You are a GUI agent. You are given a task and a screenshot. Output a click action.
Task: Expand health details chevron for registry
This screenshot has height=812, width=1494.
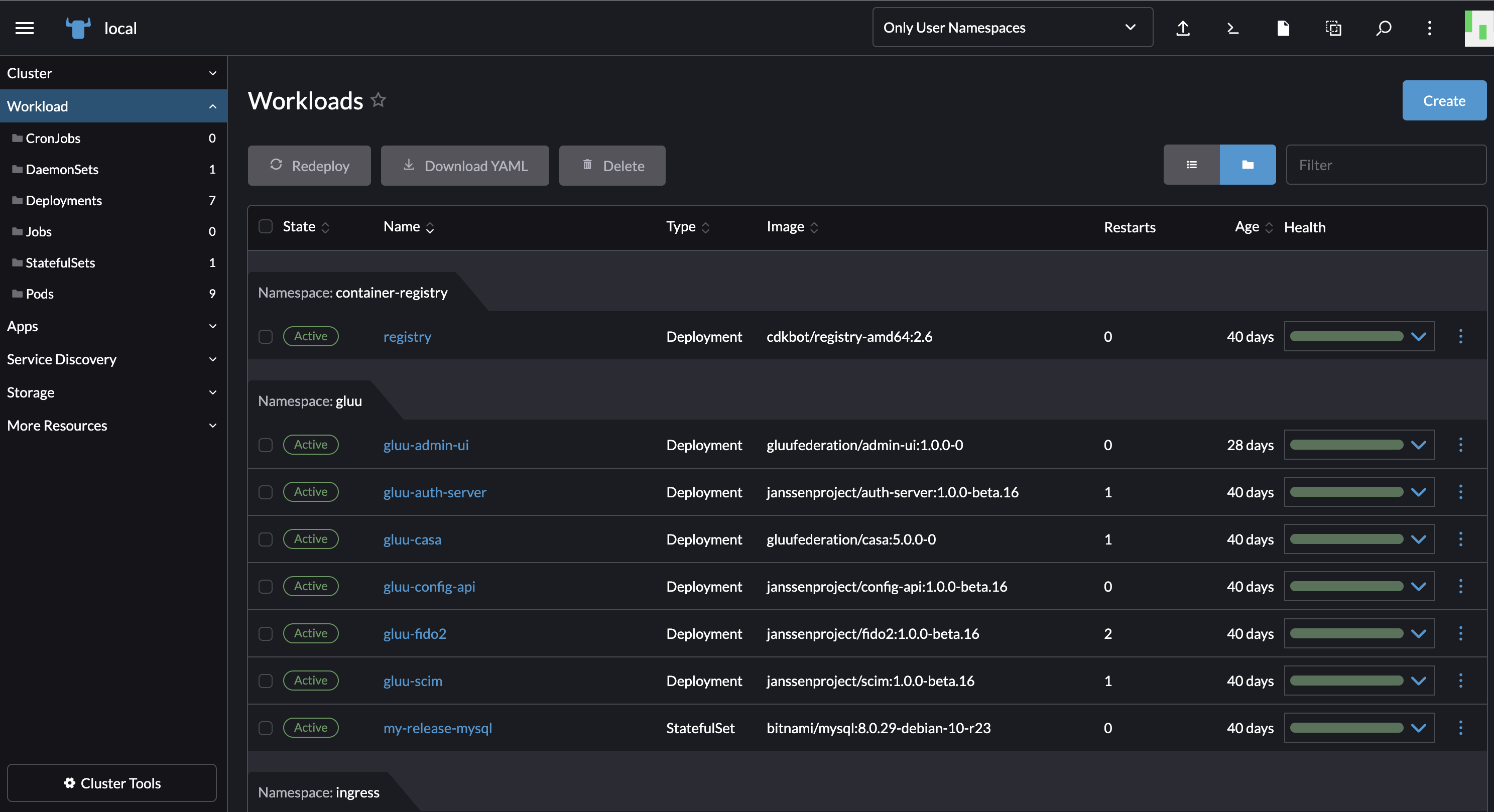coord(1419,336)
